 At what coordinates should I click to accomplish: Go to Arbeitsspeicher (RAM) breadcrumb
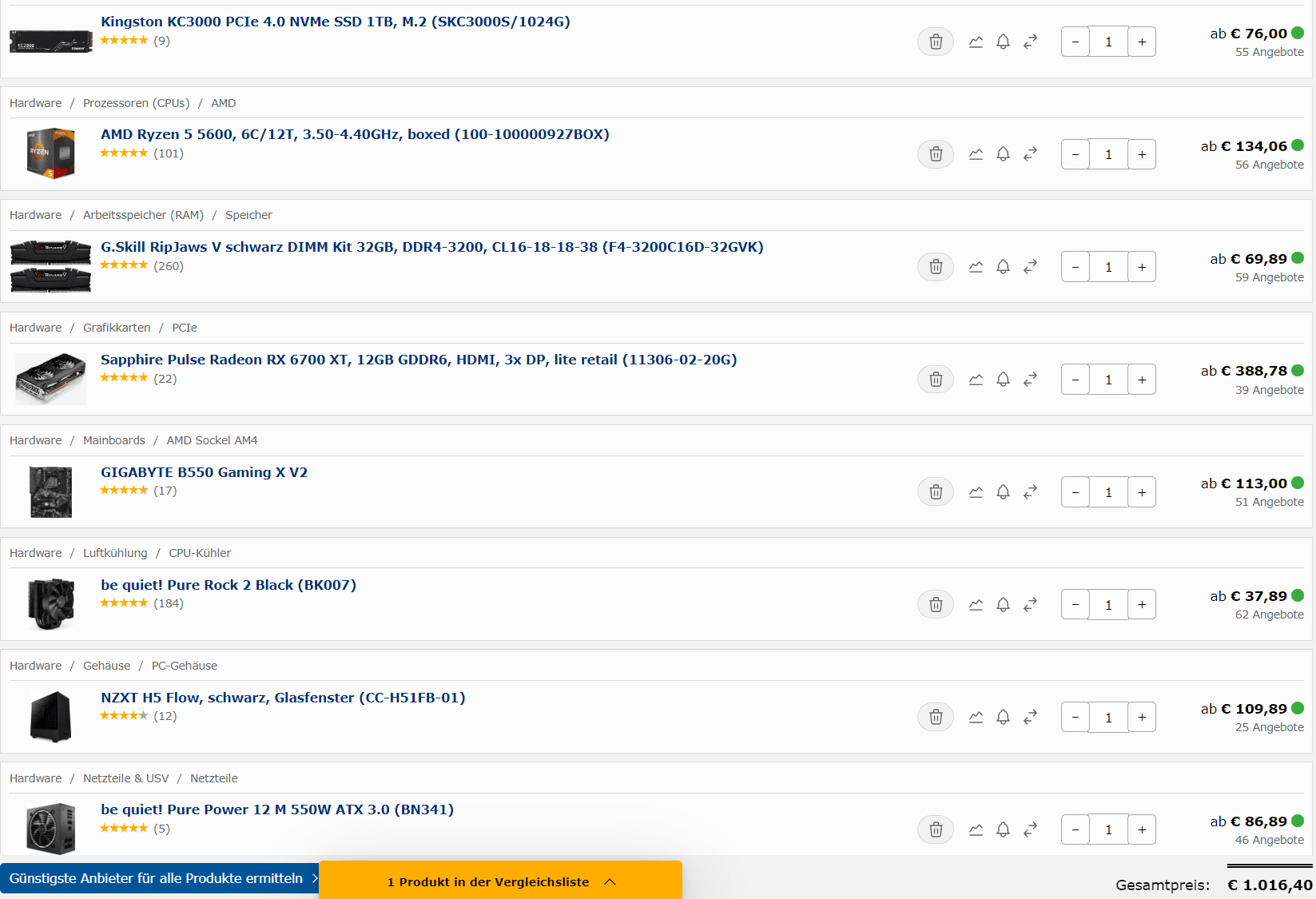143,215
